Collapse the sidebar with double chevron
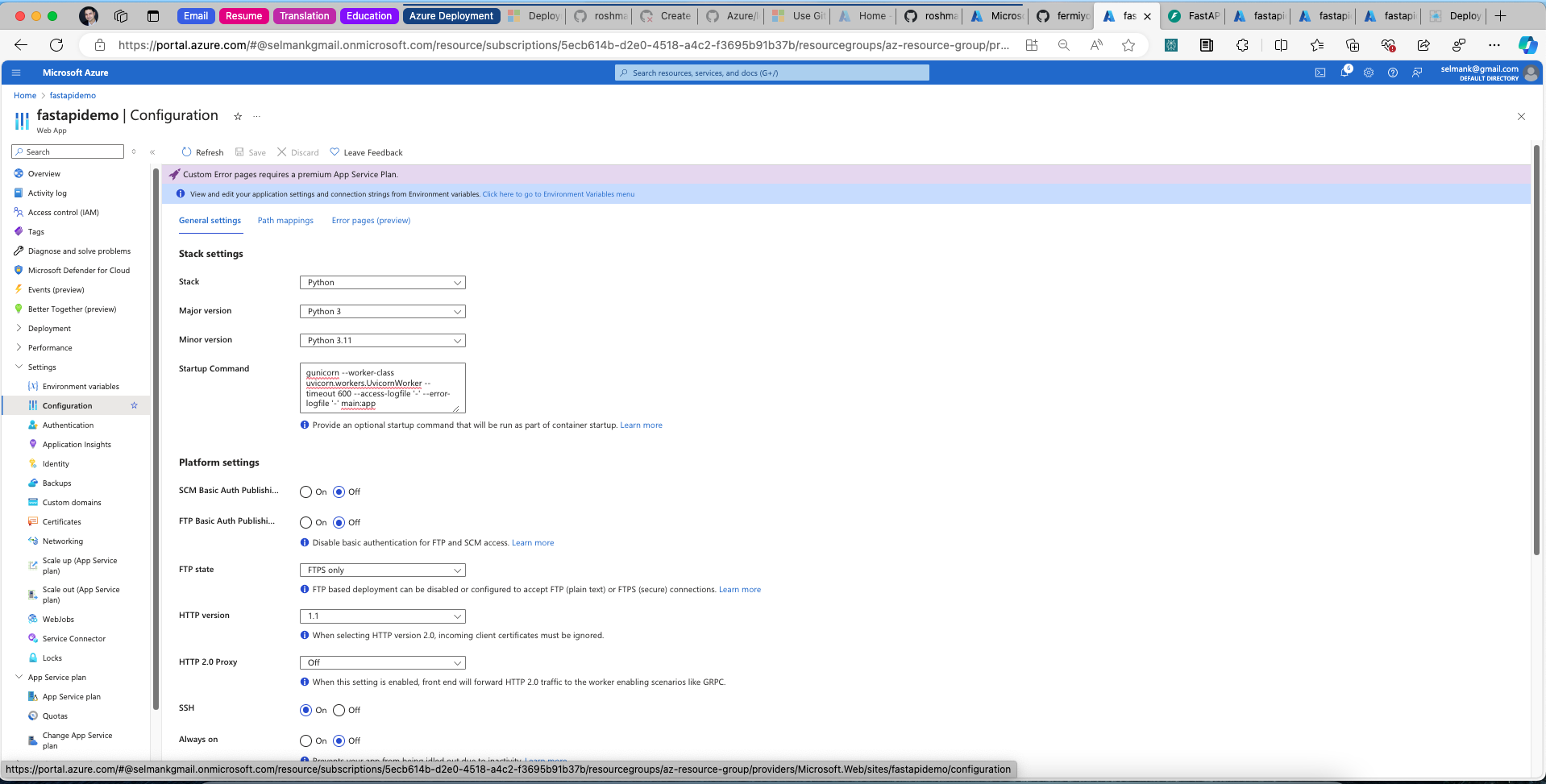The image size is (1546, 784). pos(152,151)
